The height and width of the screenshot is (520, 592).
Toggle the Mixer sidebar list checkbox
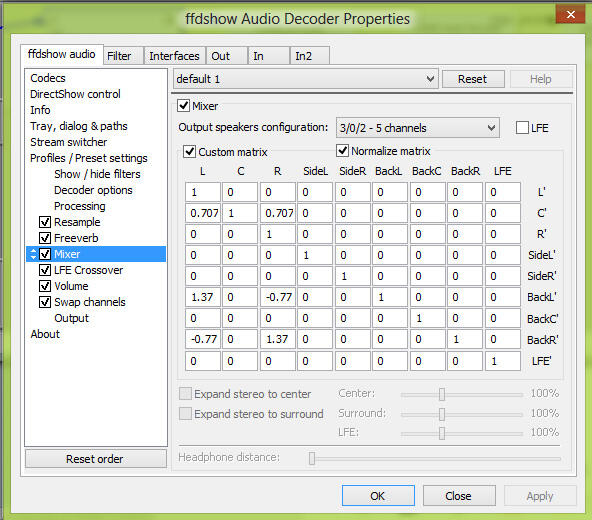coord(45,254)
